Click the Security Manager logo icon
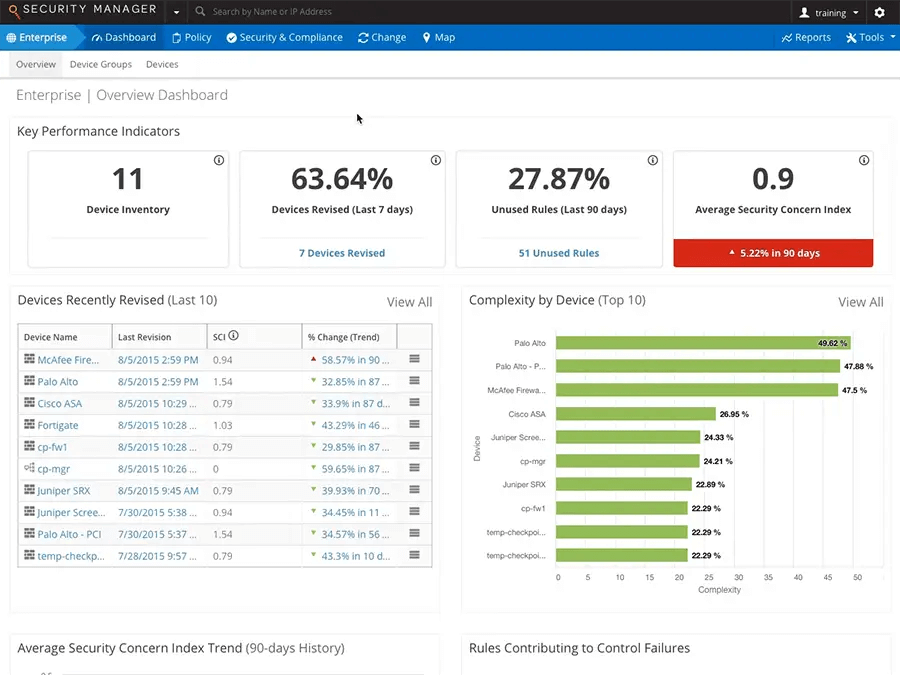 [x=13, y=12]
